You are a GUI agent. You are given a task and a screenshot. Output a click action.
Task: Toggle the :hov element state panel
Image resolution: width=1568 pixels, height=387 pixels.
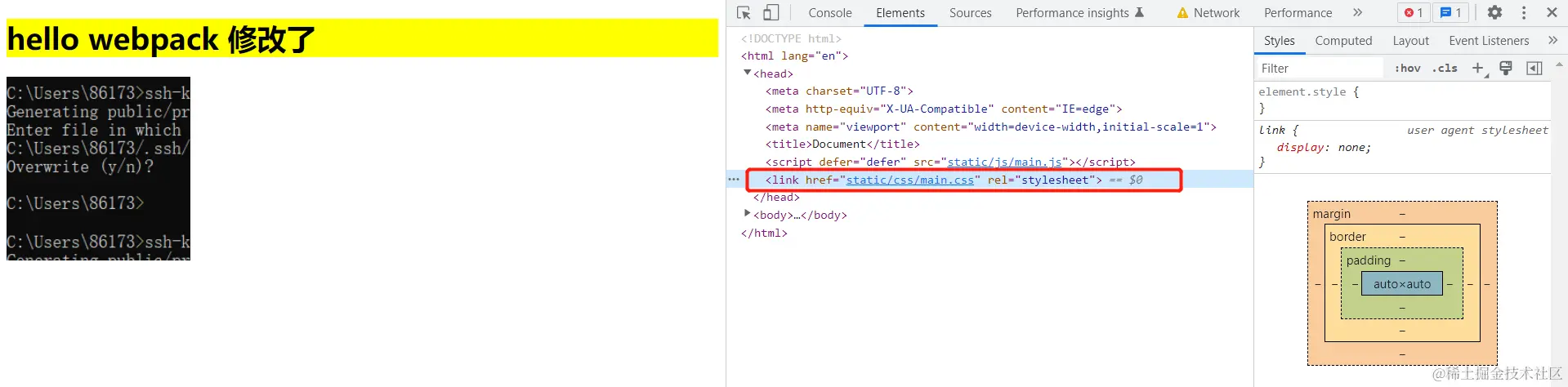pyautogui.click(x=1407, y=69)
